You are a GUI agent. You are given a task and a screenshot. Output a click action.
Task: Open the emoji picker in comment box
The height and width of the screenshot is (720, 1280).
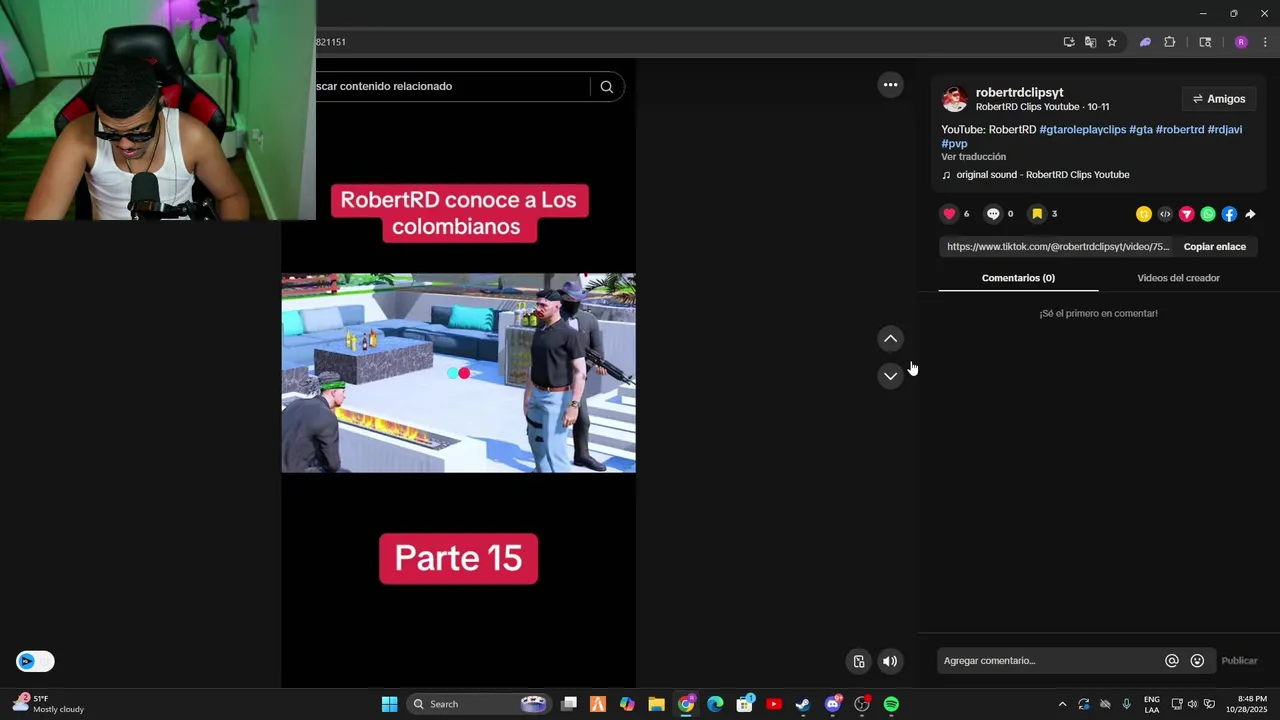click(1197, 661)
